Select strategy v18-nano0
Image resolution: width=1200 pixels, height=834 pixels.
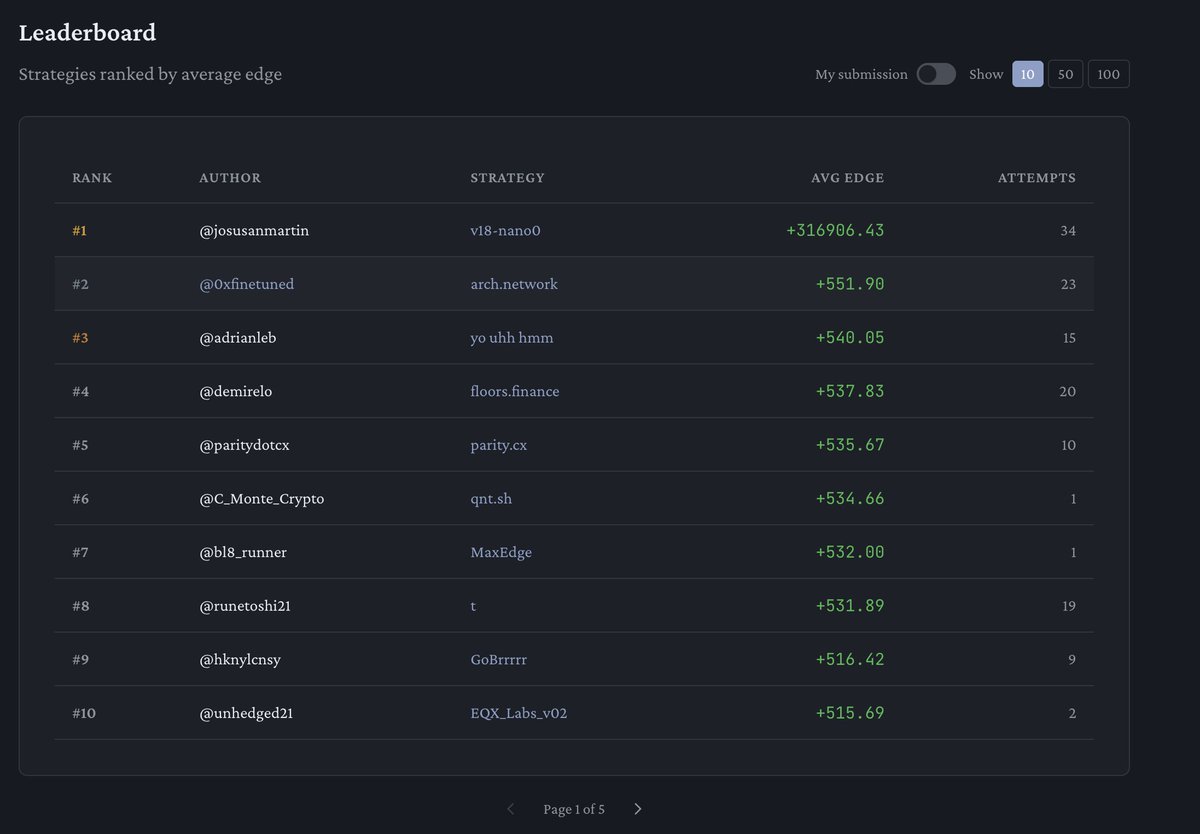(x=506, y=231)
